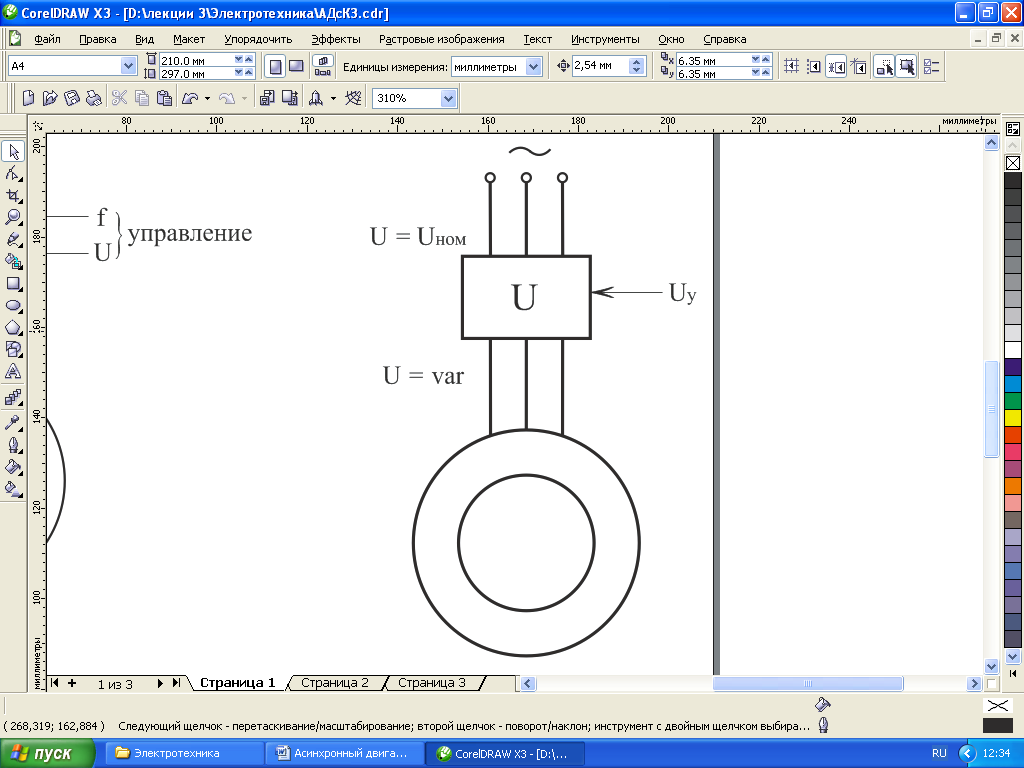Select the Rectangle tool
The image size is (1024, 768).
click(14, 284)
